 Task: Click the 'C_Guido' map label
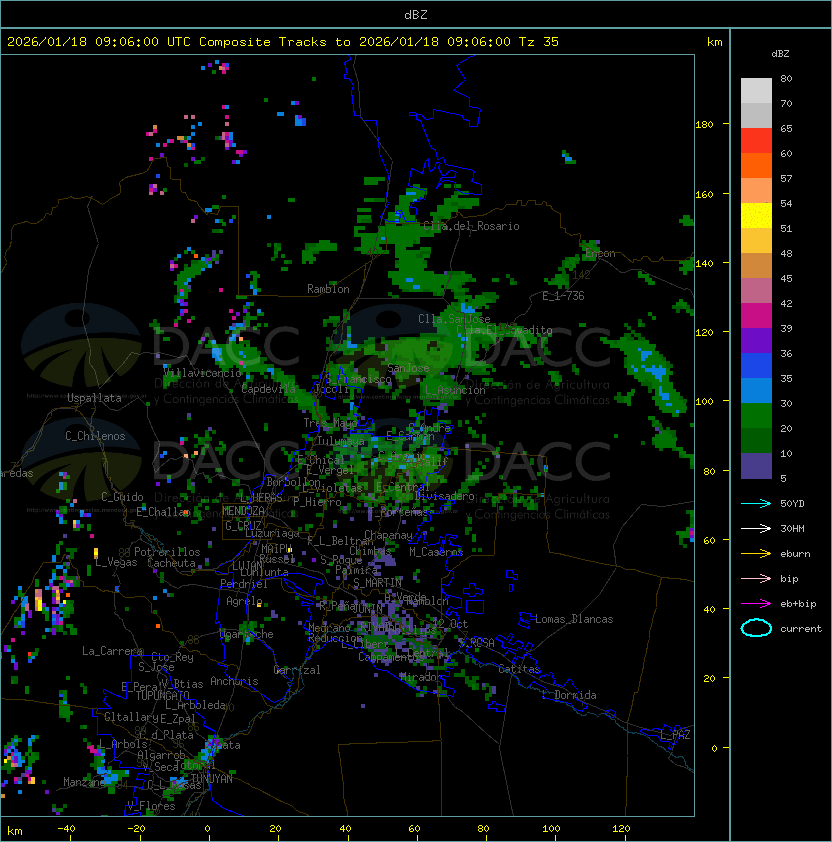click(122, 497)
